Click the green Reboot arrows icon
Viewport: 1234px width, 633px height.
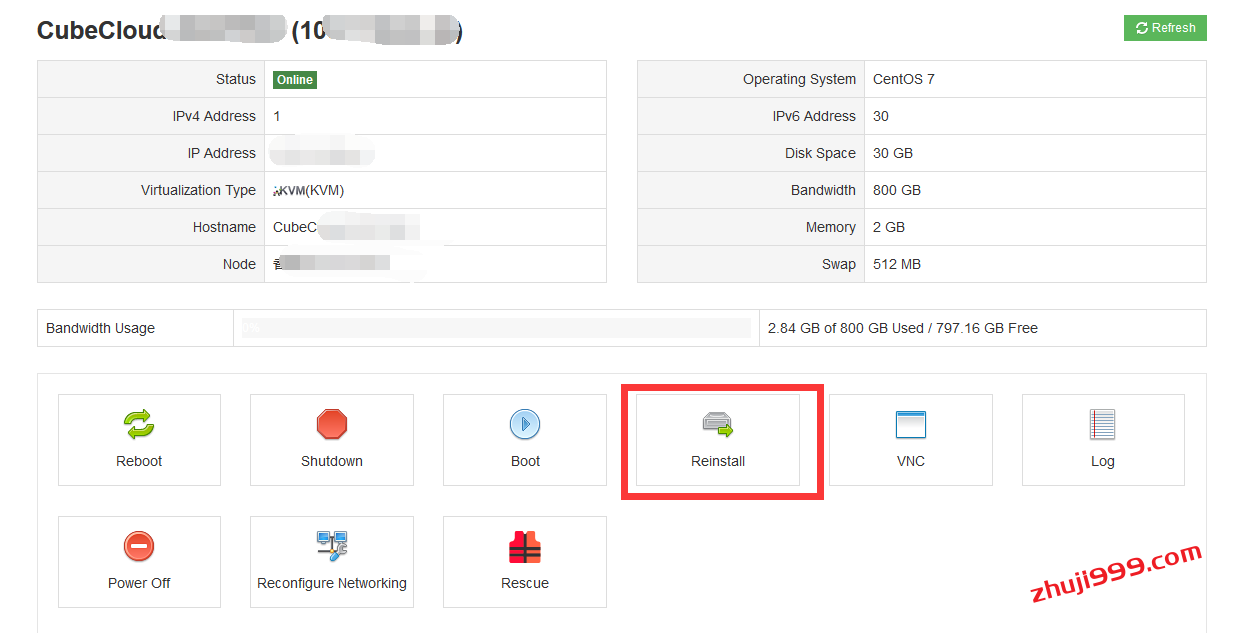coord(139,425)
